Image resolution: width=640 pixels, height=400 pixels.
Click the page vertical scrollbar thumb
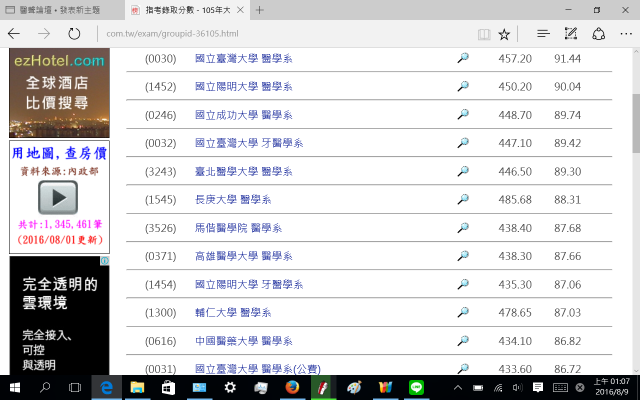[636, 122]
